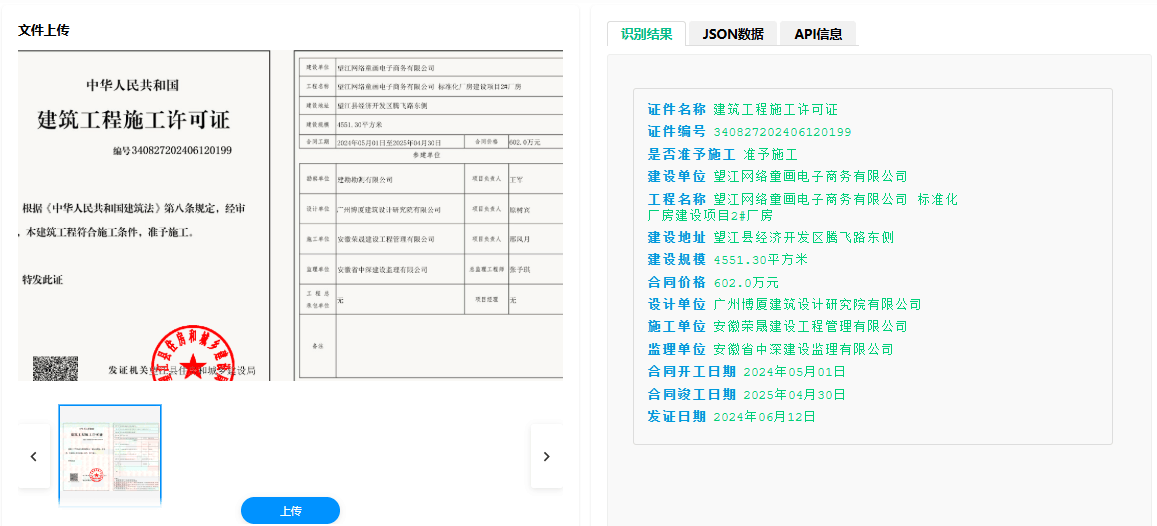Click the 发证日期 field label
Image resolution: width=1157 pixels, height=526 pixels.
(677, 417)
